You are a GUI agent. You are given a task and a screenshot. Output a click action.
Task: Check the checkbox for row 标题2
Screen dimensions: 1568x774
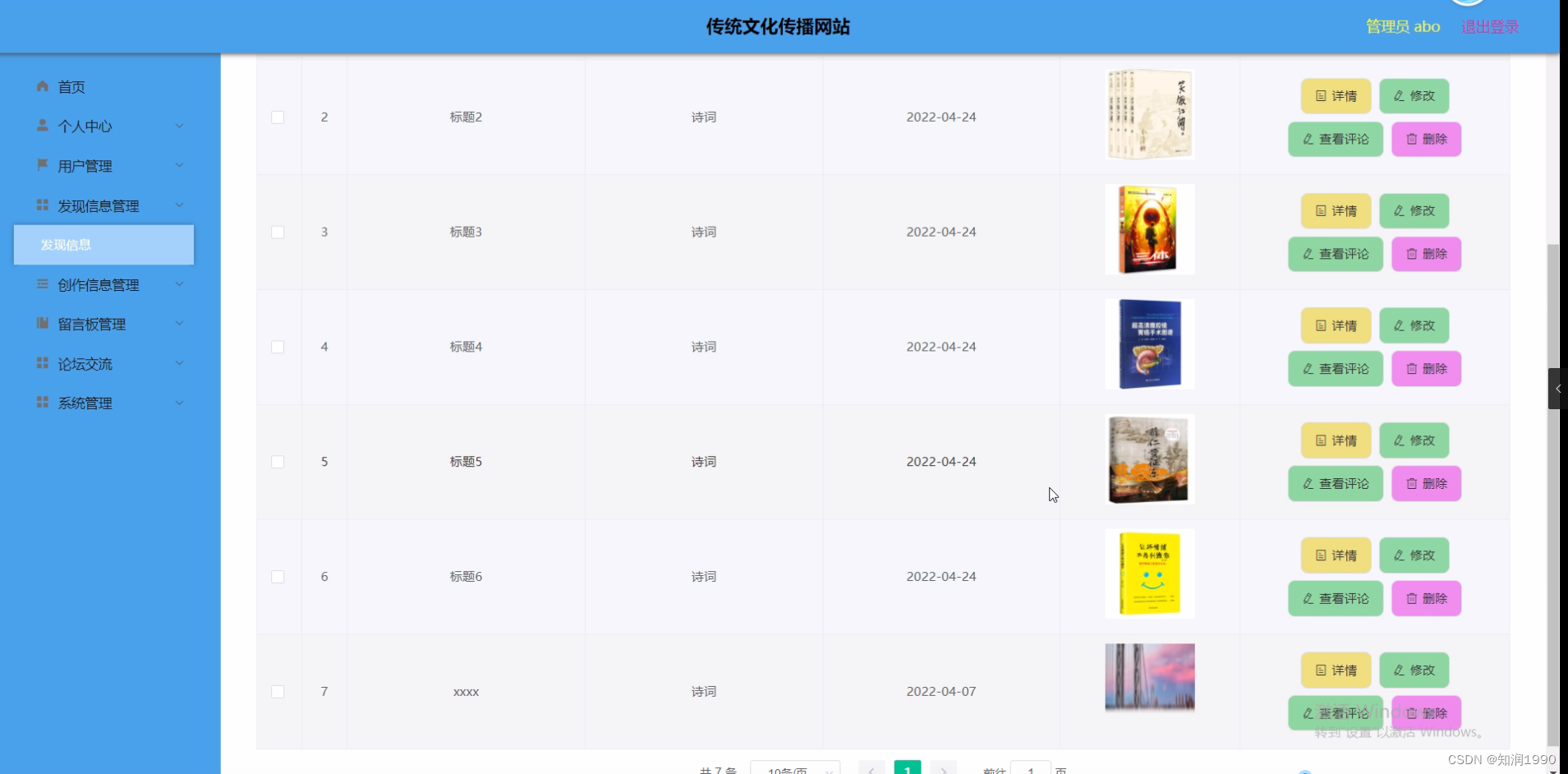pyautogui.click(x=278, y=117)
